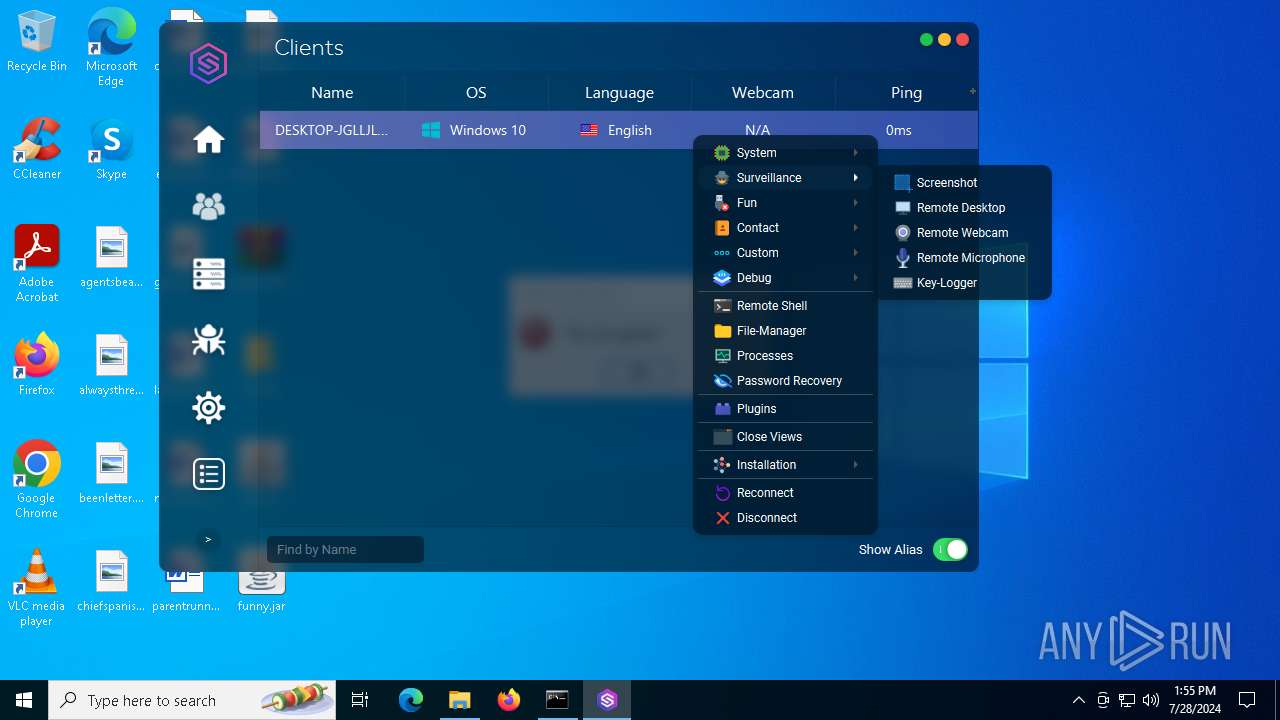Add a column with the plus icon
Image resolution: width=1280 pixels, height=720 pixels.
[972, 91]
